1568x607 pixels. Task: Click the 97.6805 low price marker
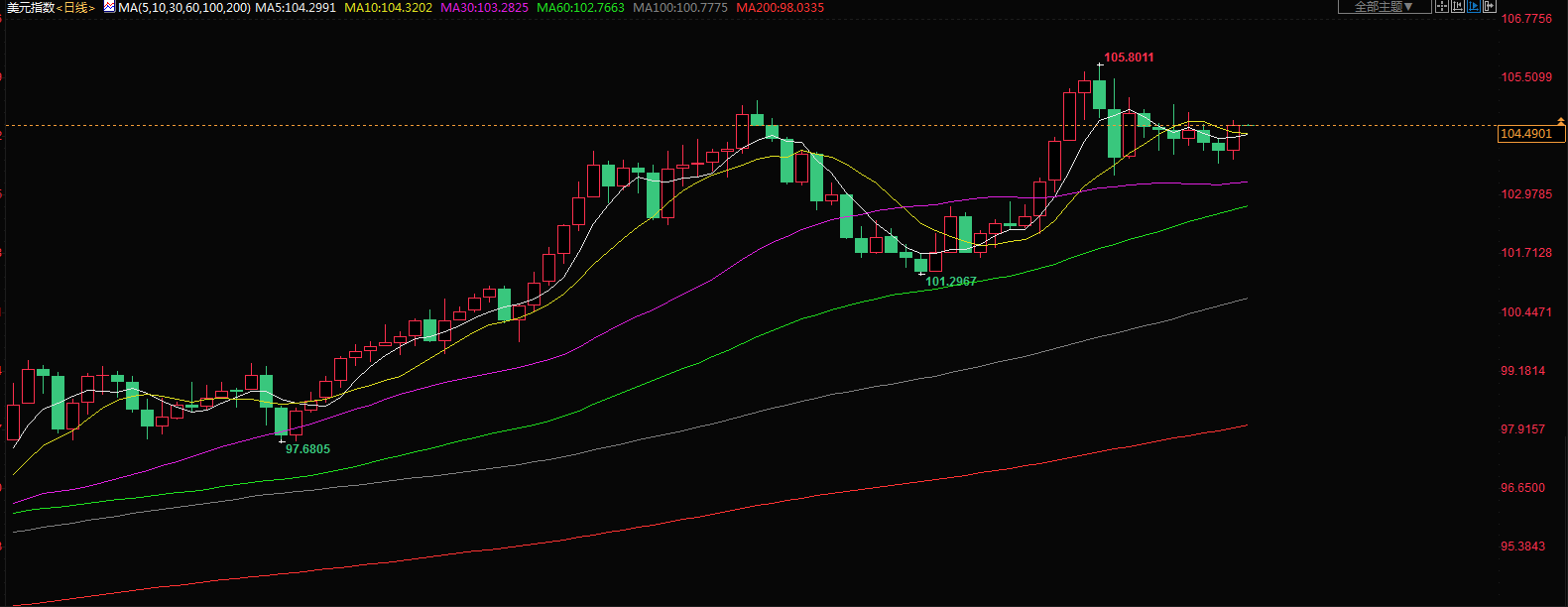pos(307,449)
